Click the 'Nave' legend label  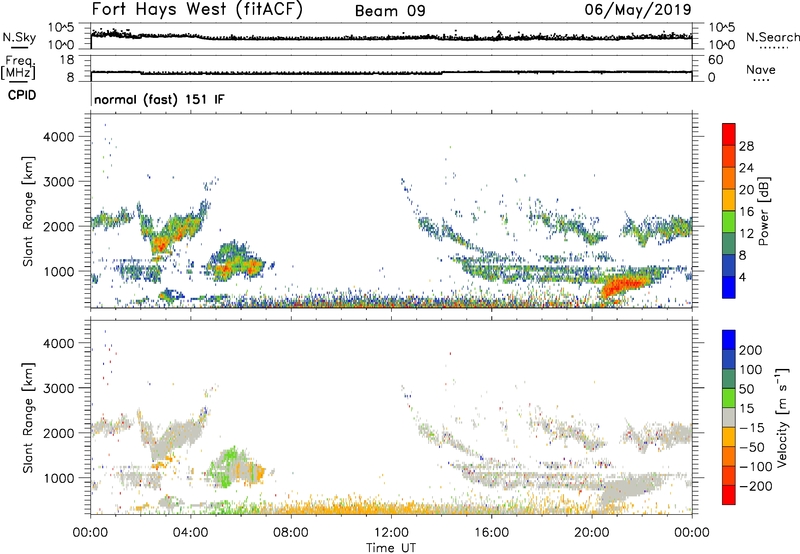(761, 69)
